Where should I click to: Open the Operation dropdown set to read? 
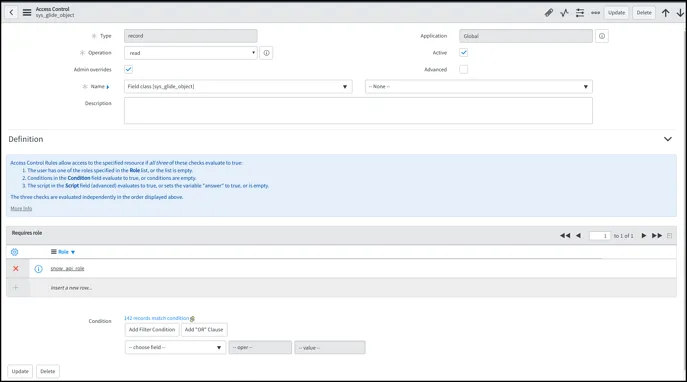[191, 53]
